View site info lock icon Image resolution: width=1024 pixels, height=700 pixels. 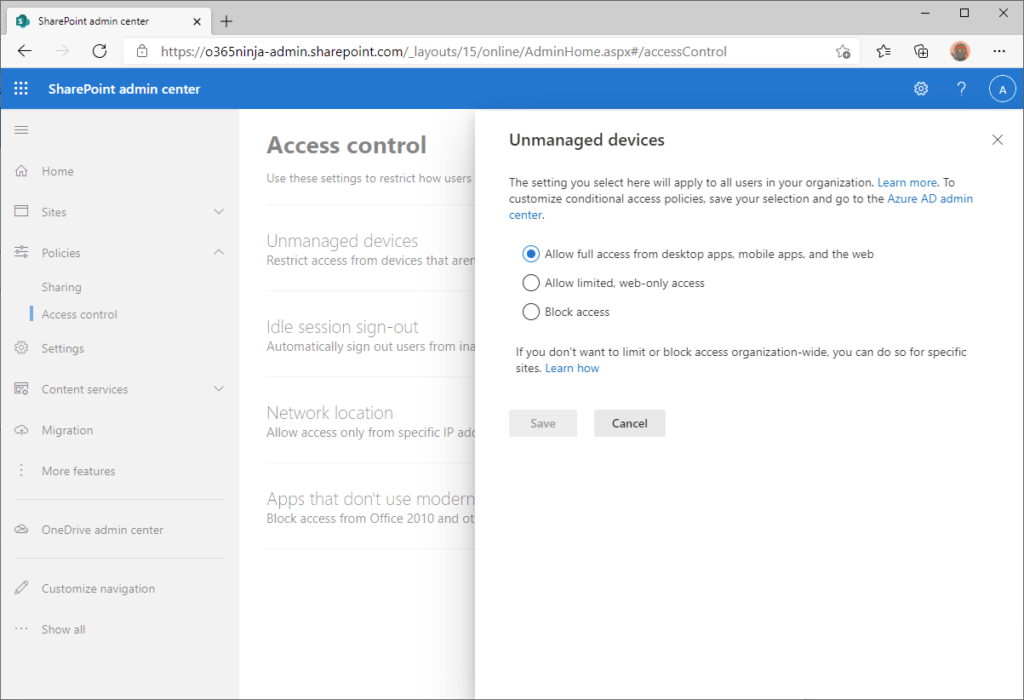coord(142,51)
